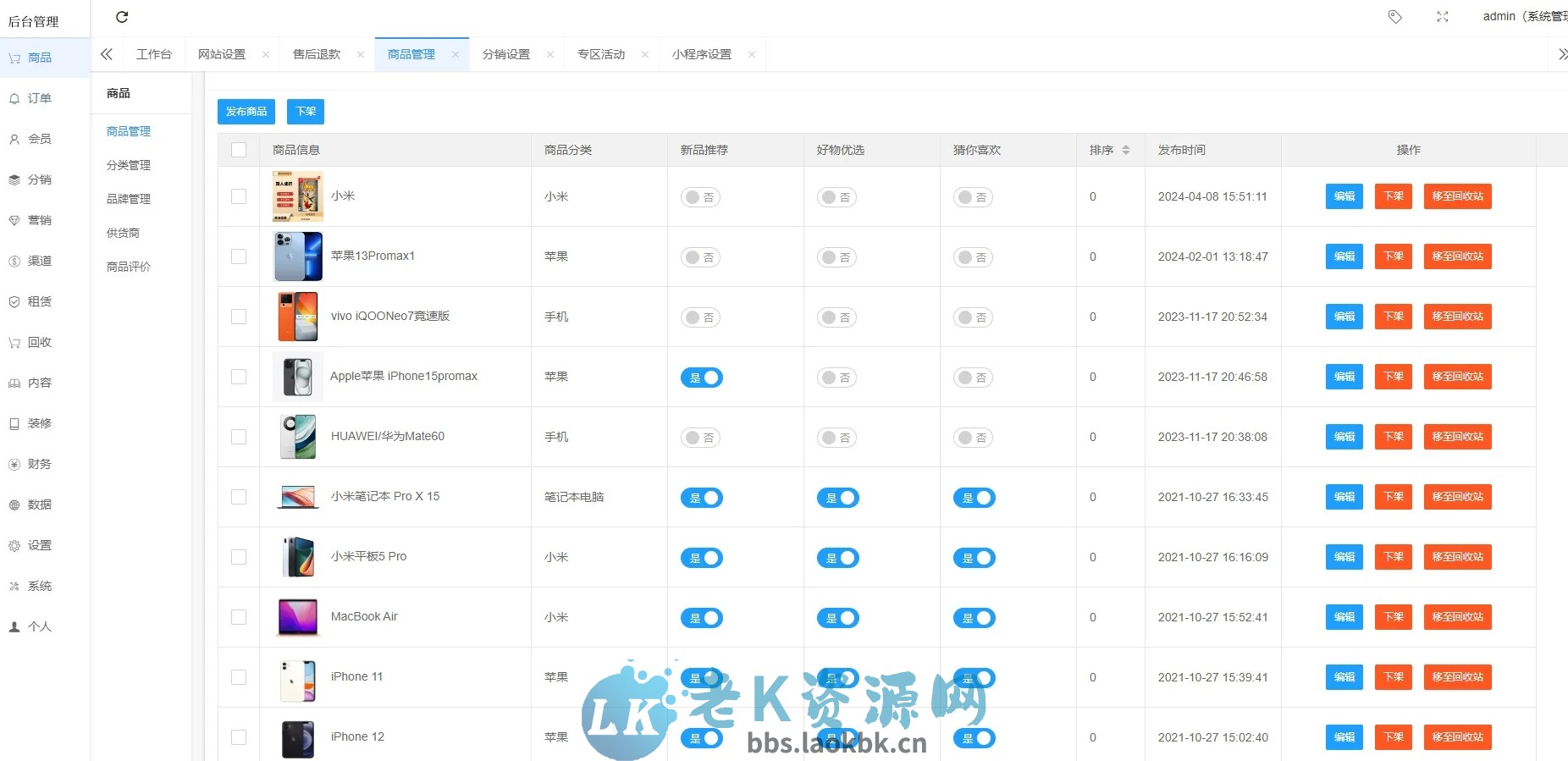
Task: Click the refresh icon in top bar
Action: (x=122, y=17)
